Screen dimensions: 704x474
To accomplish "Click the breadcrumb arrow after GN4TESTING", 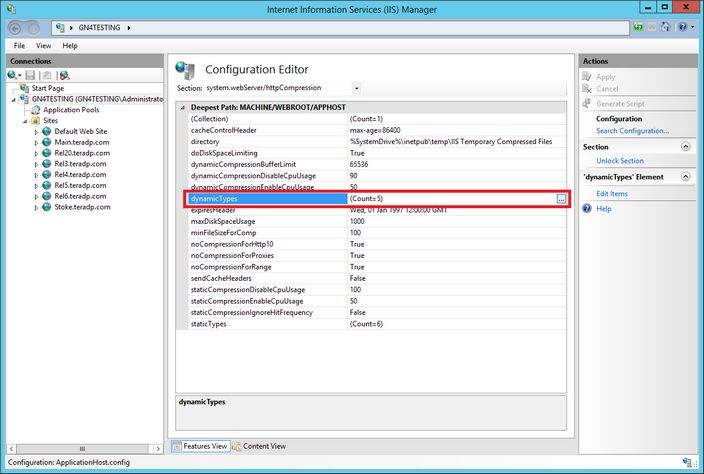I will [129, 28].
